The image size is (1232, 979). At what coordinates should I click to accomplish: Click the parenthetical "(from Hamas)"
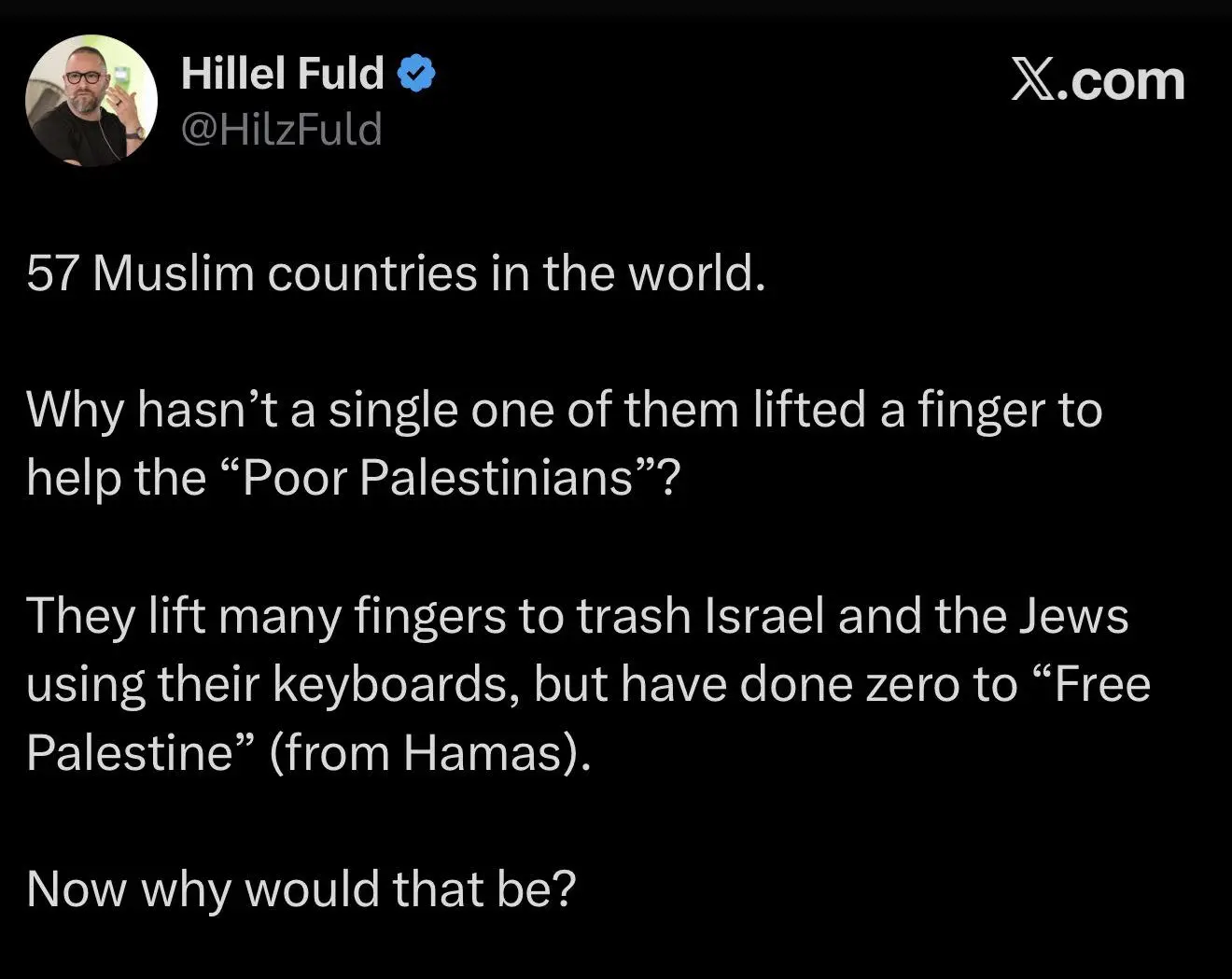(x=430, y=752)
